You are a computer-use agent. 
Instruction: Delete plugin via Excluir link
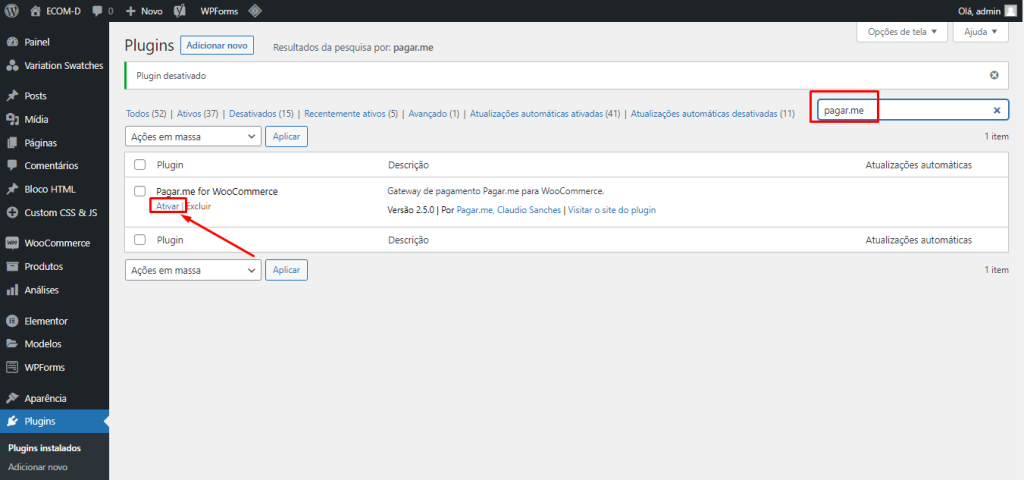[199, 206]
